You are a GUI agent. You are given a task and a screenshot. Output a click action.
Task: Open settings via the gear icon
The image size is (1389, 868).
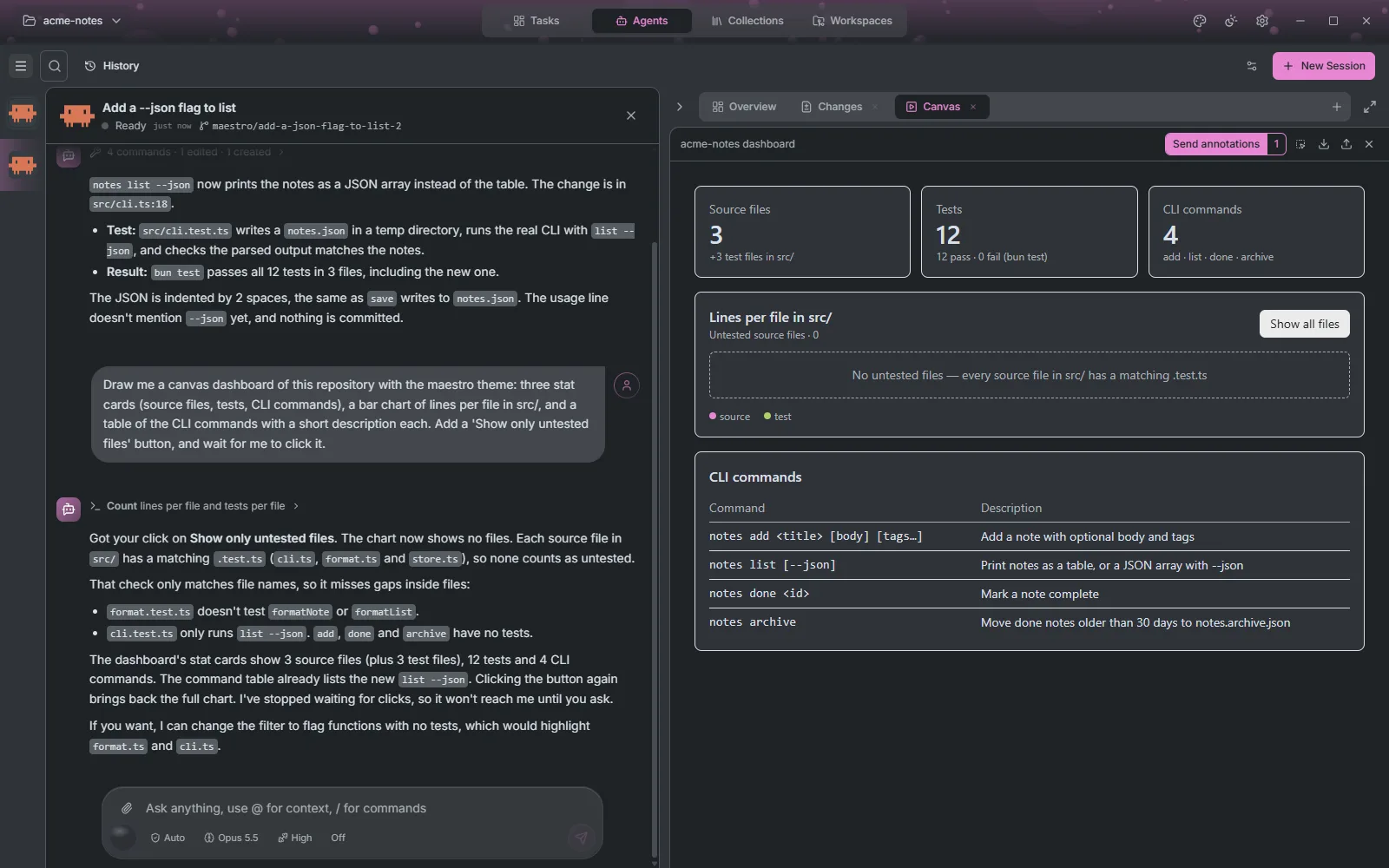[1262, 21]
